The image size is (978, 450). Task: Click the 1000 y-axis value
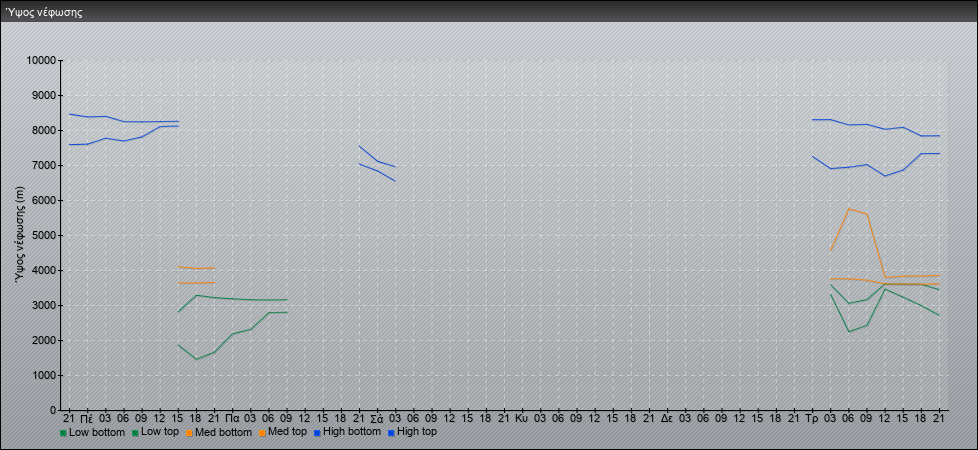pos(44,375)
